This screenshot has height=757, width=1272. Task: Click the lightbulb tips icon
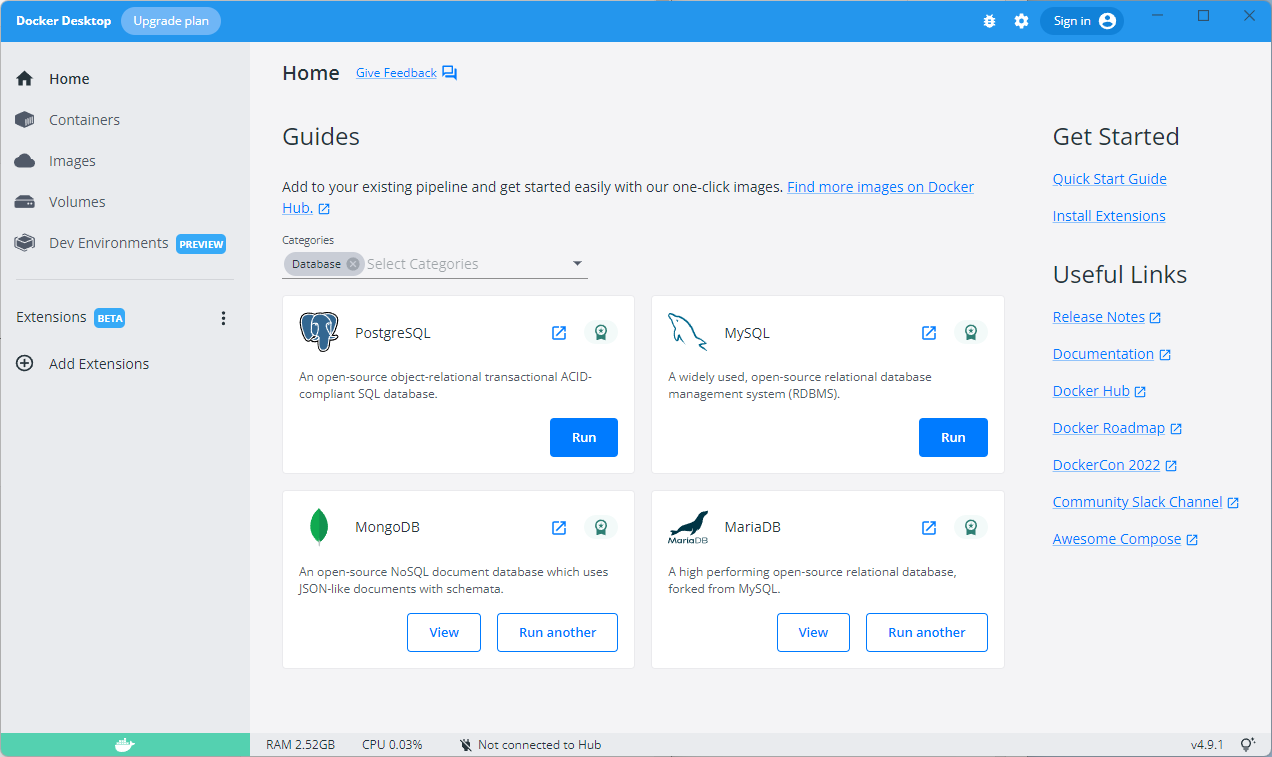(1247, 745)
